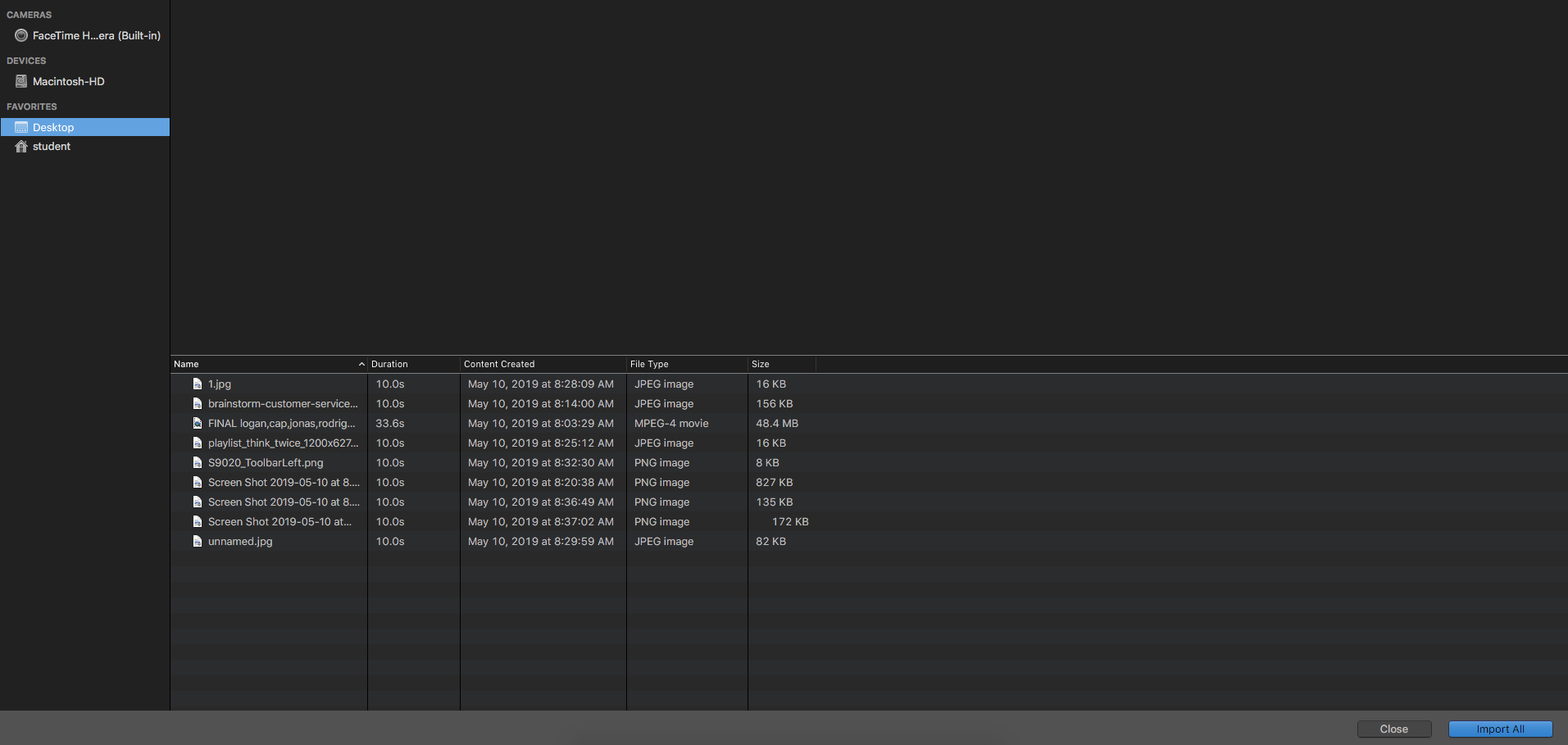The height and width of the screenshot is (745, 1568).
Task: Select the Screen Shot name created 8:20:38 AM
Action: coord(284,482)
